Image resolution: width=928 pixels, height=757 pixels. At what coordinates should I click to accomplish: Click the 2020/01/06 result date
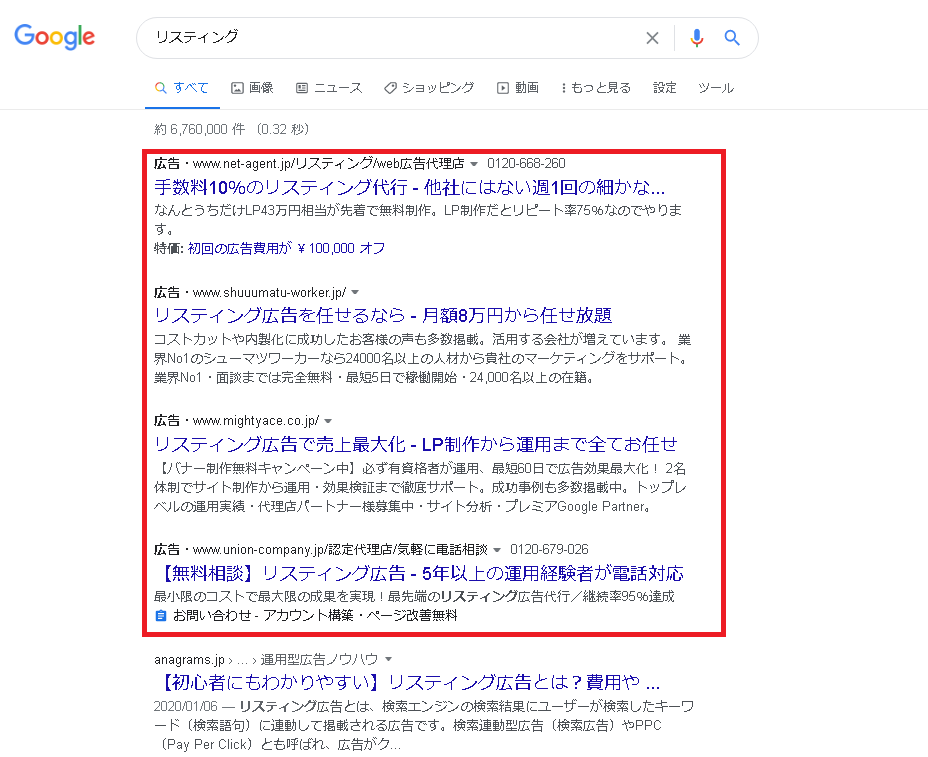[186, 706]
